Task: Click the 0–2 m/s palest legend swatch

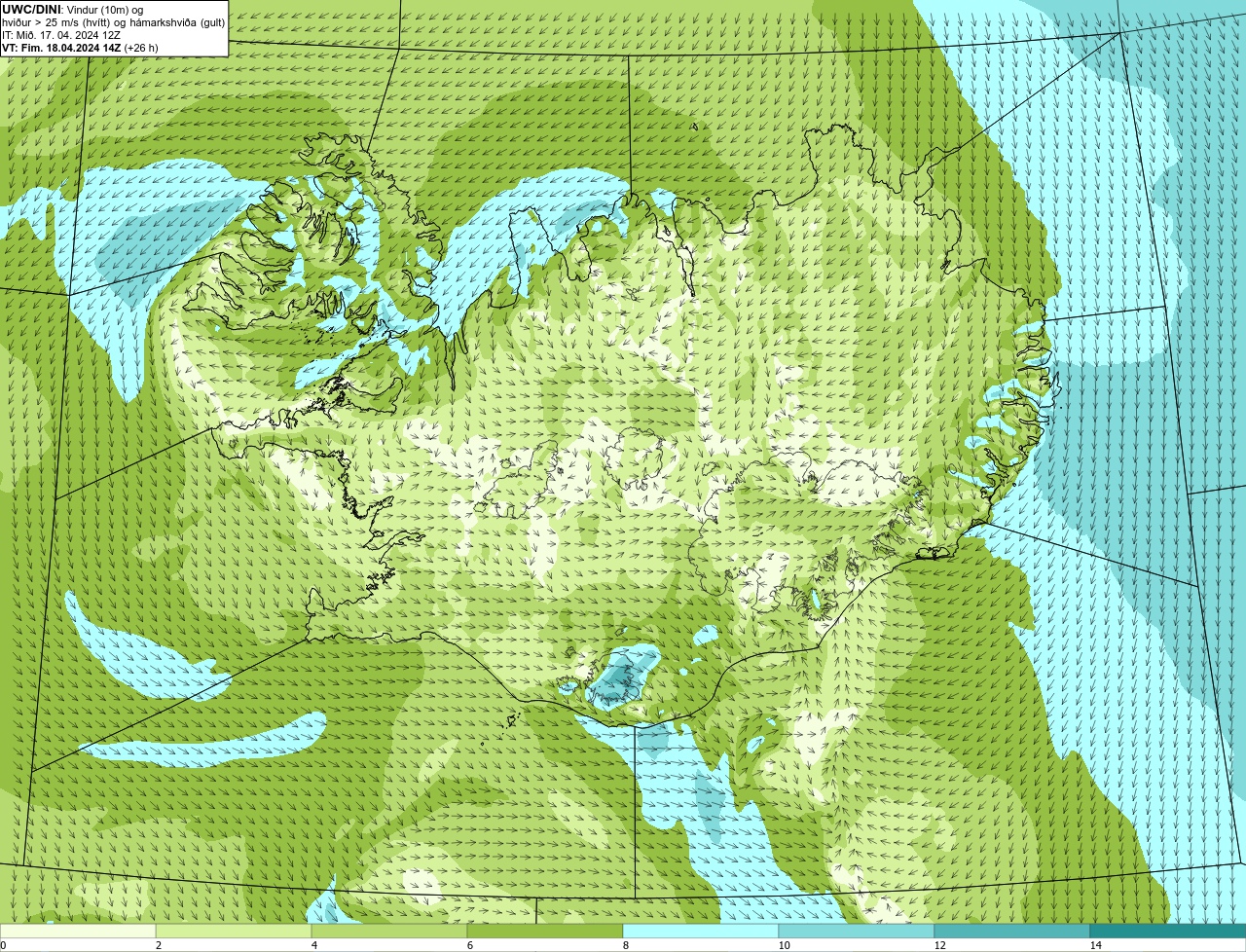Action: (x=78, y=931)
